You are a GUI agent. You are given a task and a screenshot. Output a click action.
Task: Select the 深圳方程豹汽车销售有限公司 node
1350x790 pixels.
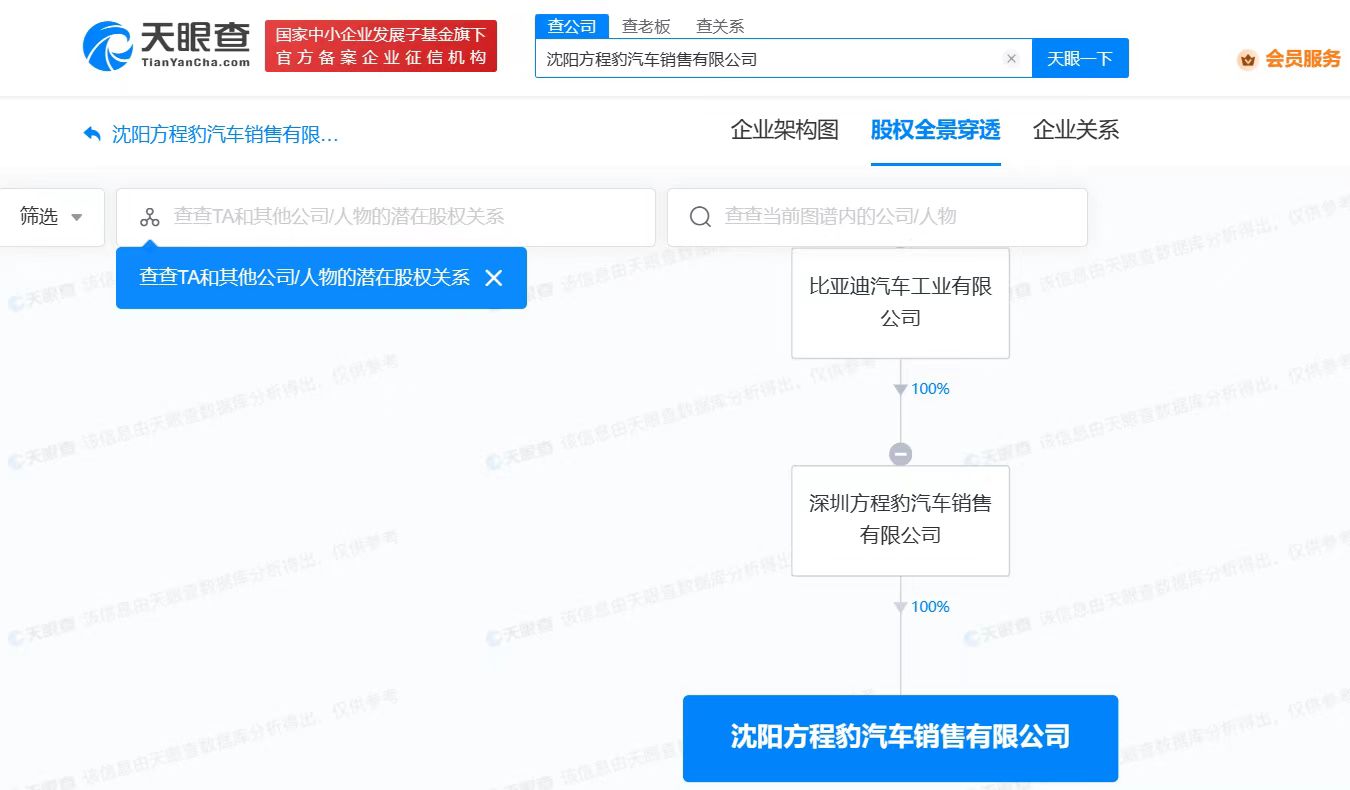coord(900,520)
